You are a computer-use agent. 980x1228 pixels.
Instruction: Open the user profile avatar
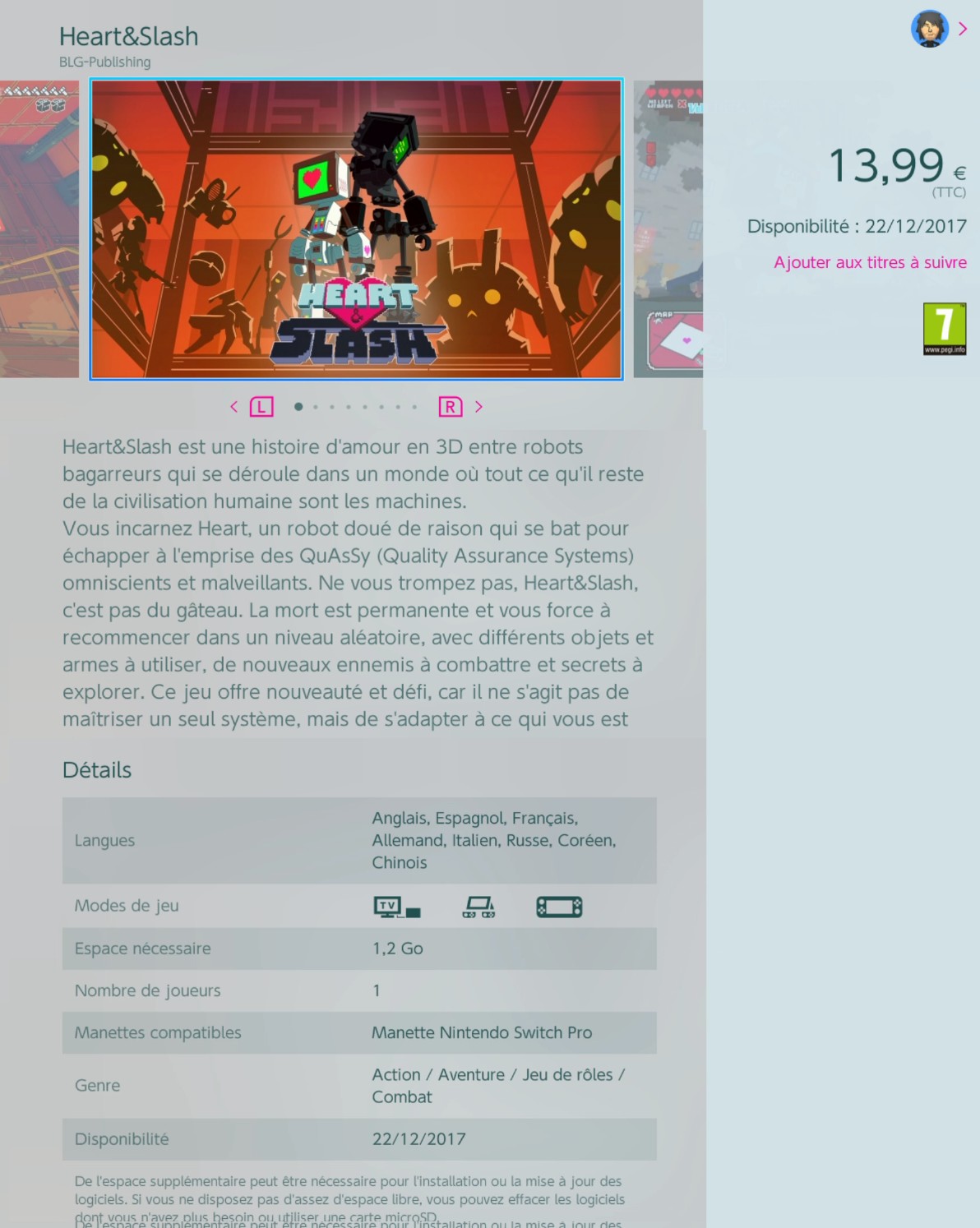tap(930, 29)
